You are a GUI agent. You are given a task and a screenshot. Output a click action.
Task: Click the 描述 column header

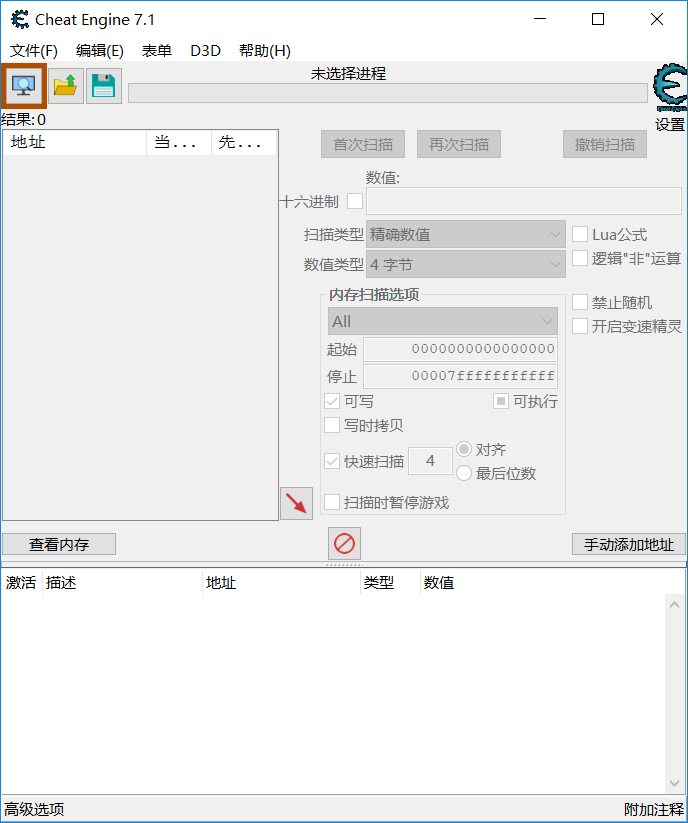click(122, 583)
